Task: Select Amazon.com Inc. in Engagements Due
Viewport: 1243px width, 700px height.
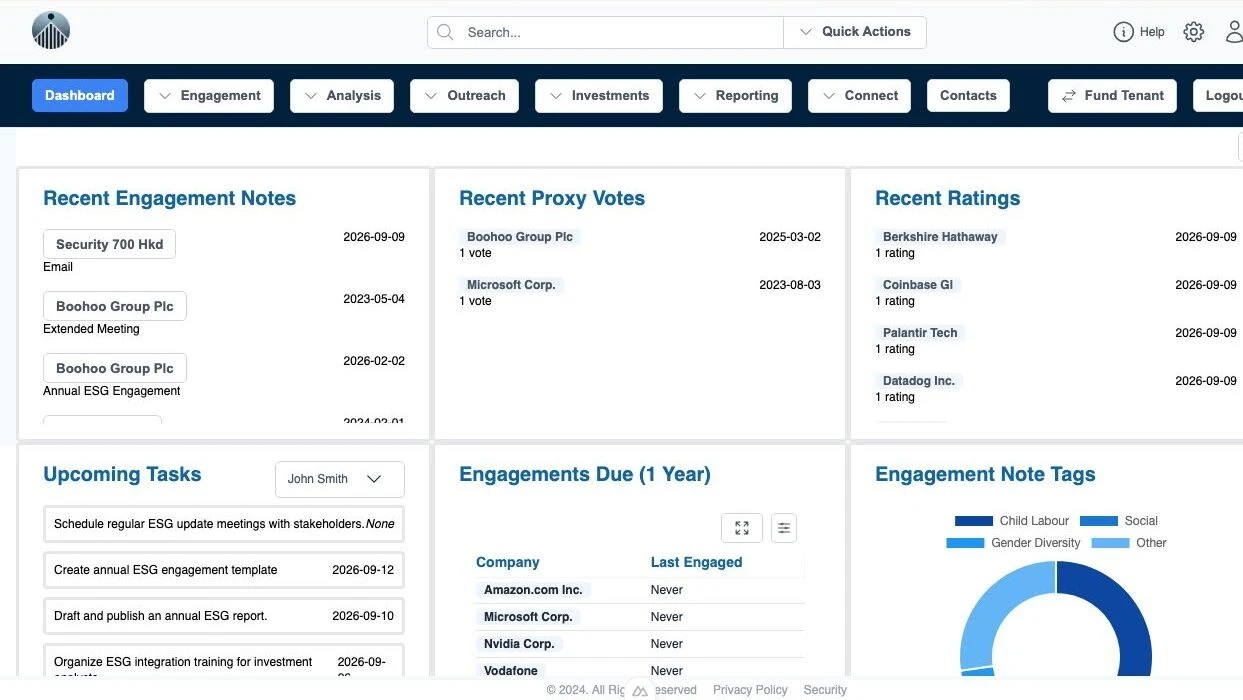Action: (x=533, y=590)
